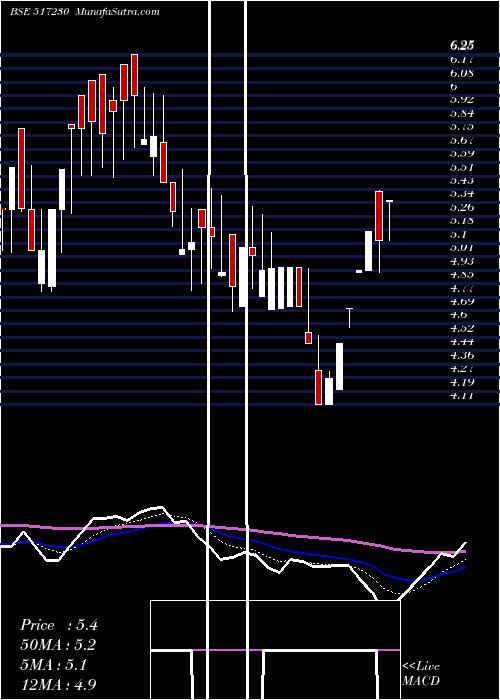The width and height of the screenshot is (500, 700).
Task: Pick the 5.59 axis value
Action: 462,154
